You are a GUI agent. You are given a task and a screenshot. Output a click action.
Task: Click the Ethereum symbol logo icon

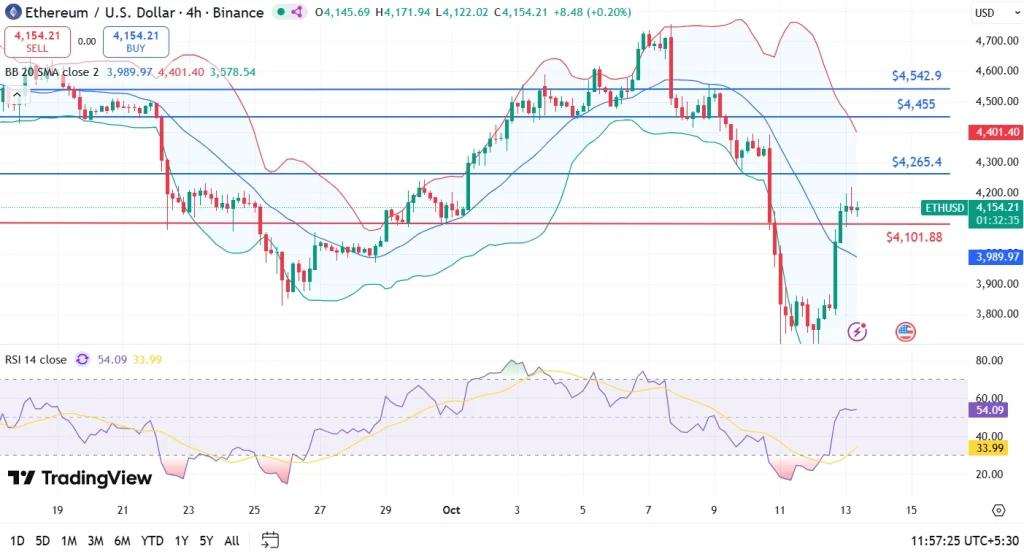(12, 12)
